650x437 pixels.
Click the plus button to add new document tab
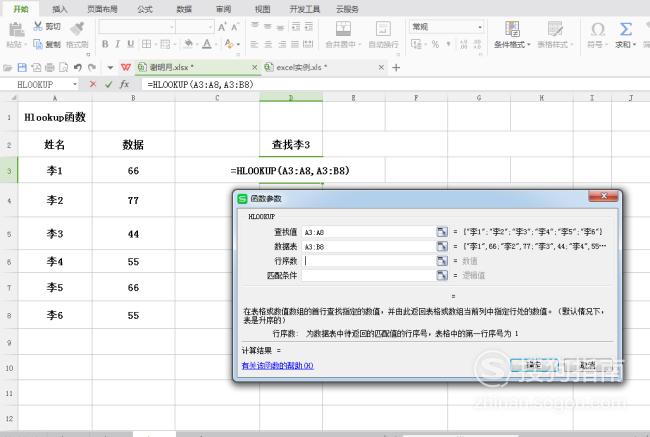pyautogui.click(x=396, y=67)
